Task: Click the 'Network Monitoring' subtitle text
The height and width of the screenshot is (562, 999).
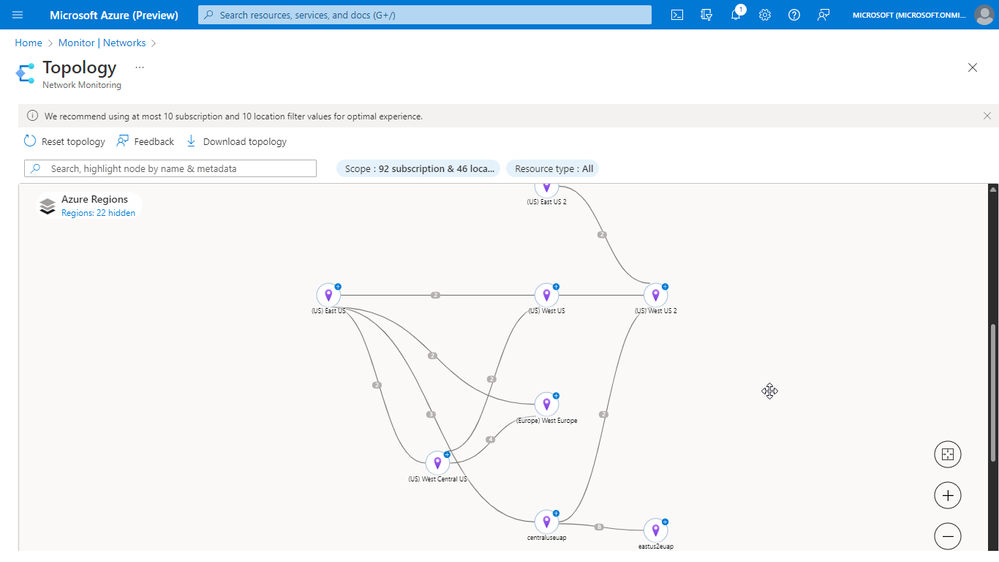Action: [82, 85]
